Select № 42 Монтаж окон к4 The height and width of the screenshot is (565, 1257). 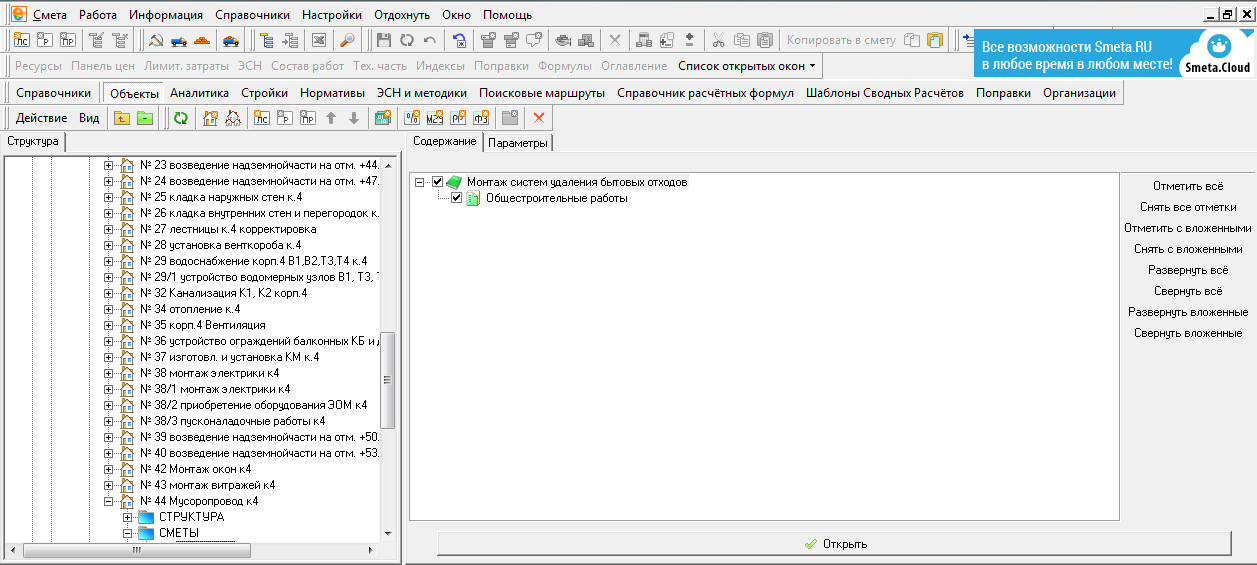(196, 469)
